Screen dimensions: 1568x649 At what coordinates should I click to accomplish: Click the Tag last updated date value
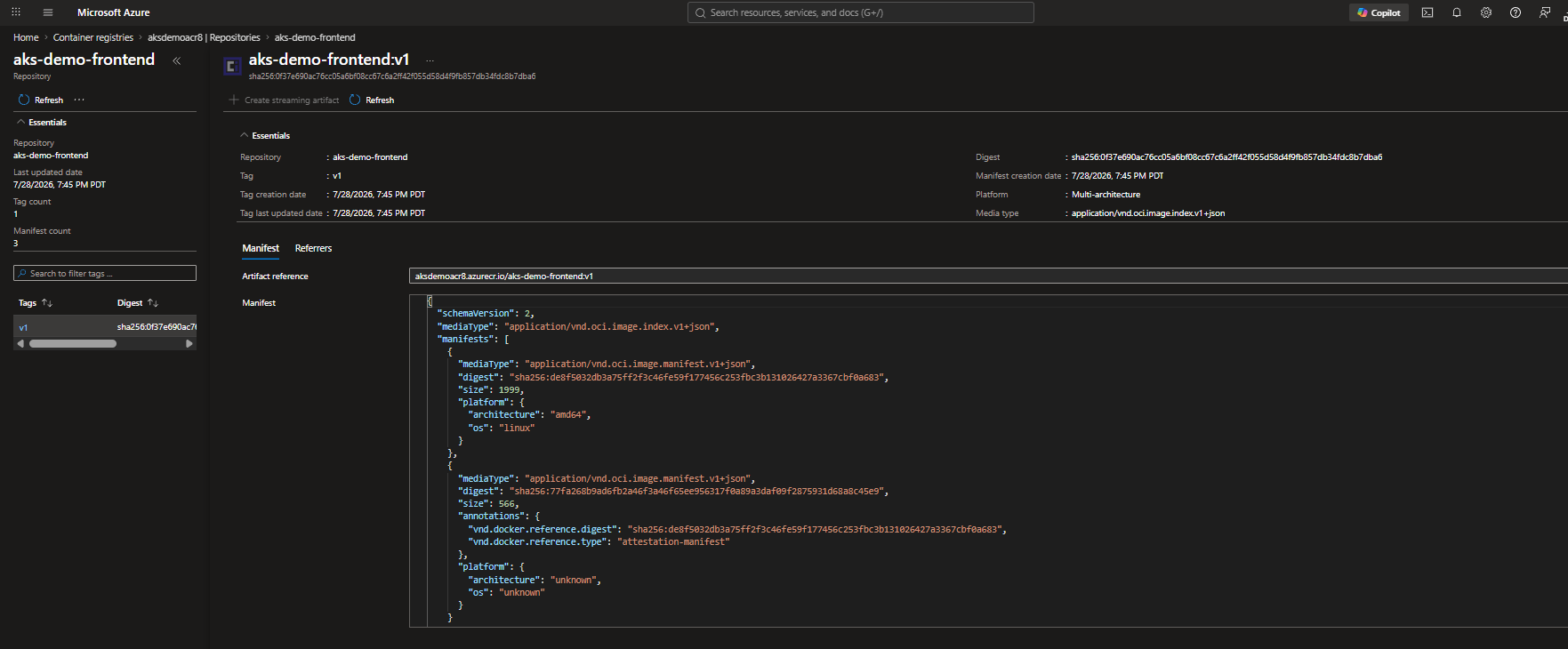point(379,213)
